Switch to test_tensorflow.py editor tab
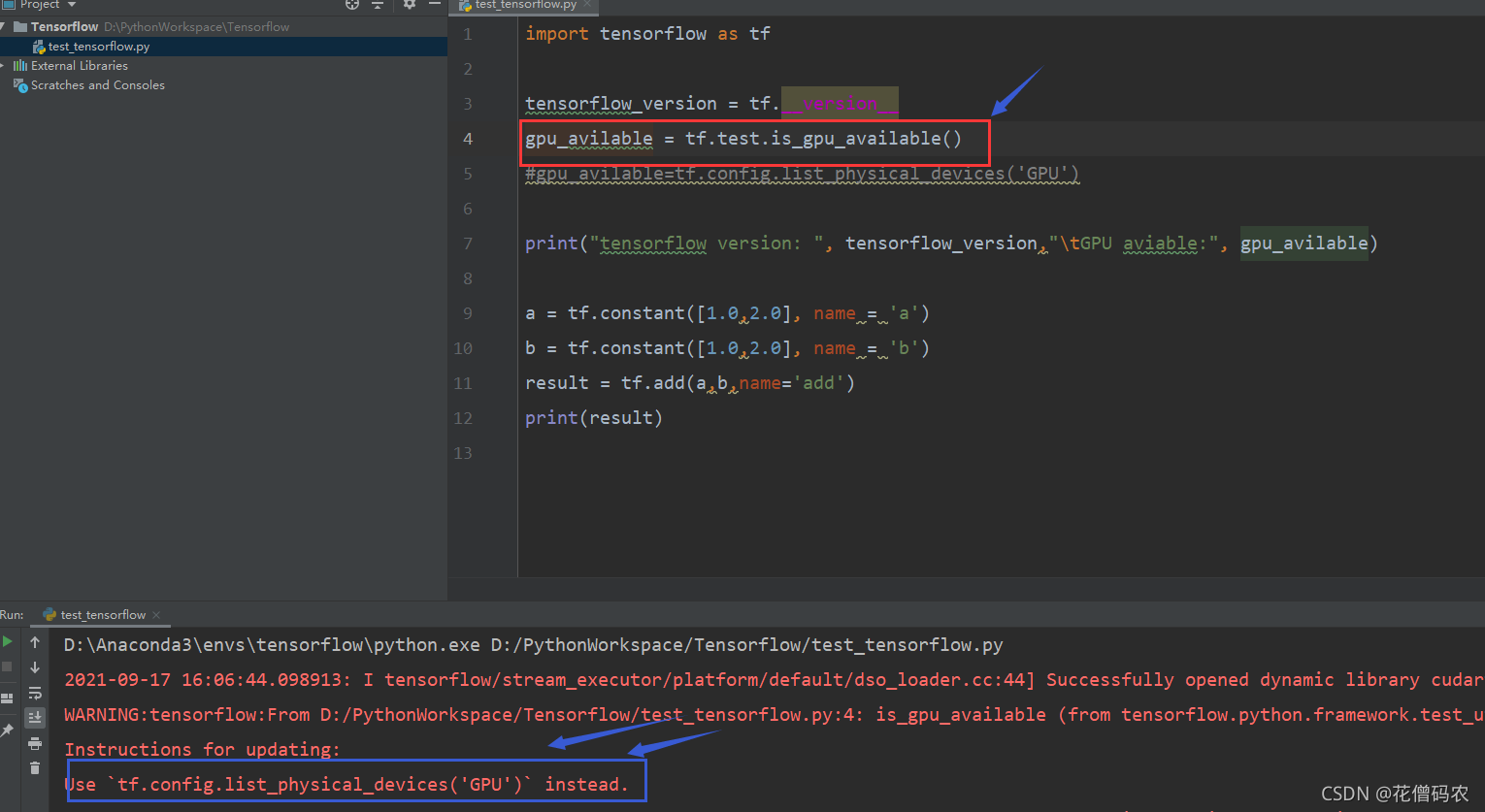The image size is (1485, 812). [x=525, y=6]
